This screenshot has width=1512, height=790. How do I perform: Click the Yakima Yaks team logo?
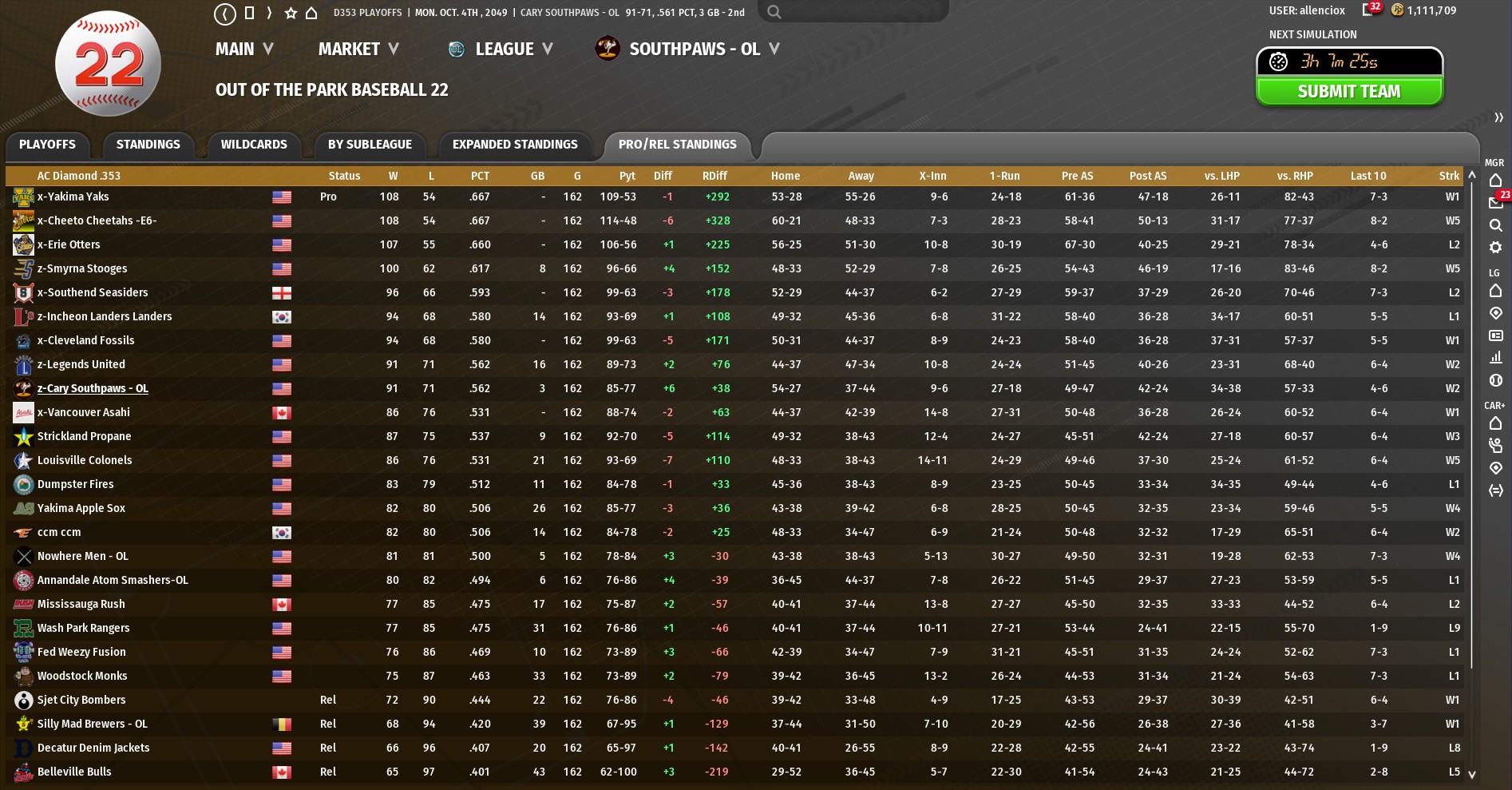(23, 197)
